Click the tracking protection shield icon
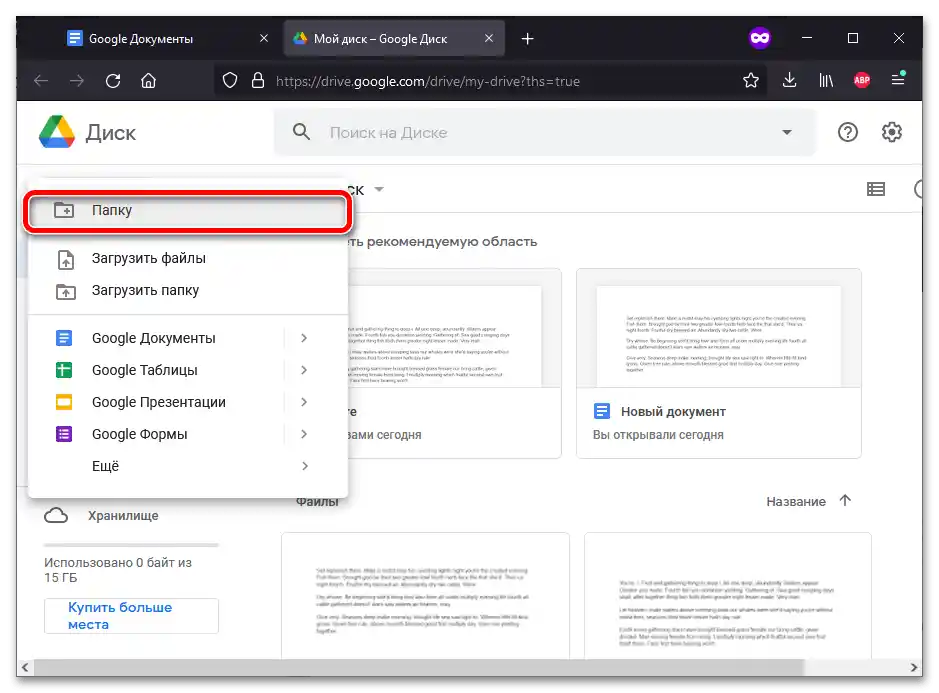This screenshot has width=939, height=693. pos(230,80)
